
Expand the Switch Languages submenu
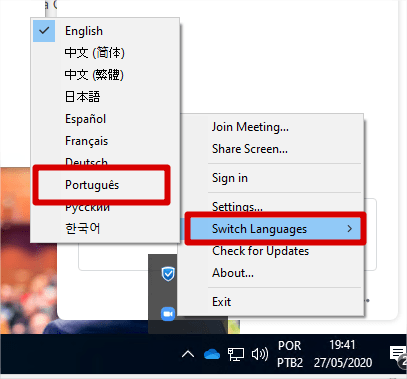click(270, 229)
